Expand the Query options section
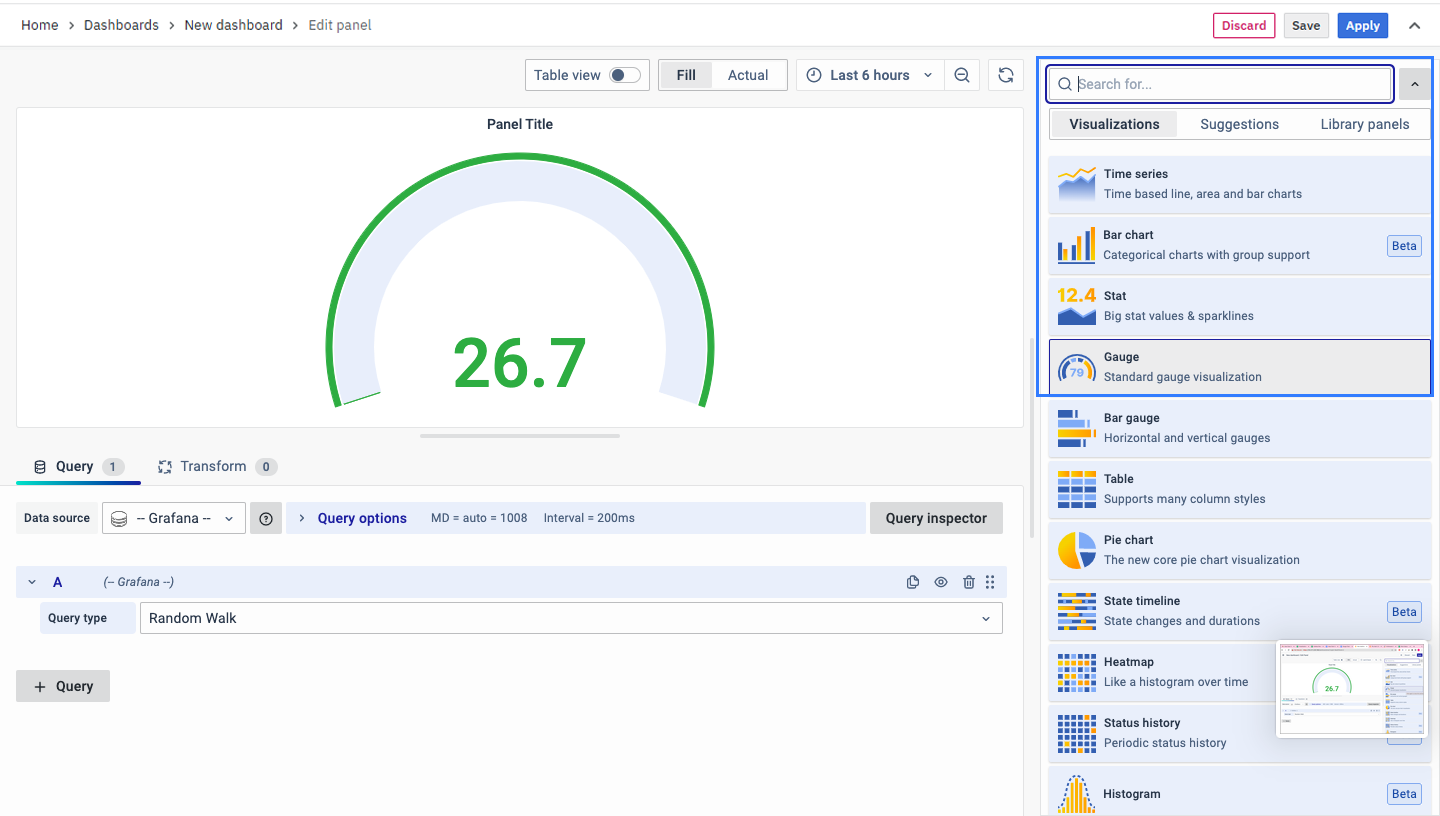The image size is (1440, 816). (x=361, y=518)
